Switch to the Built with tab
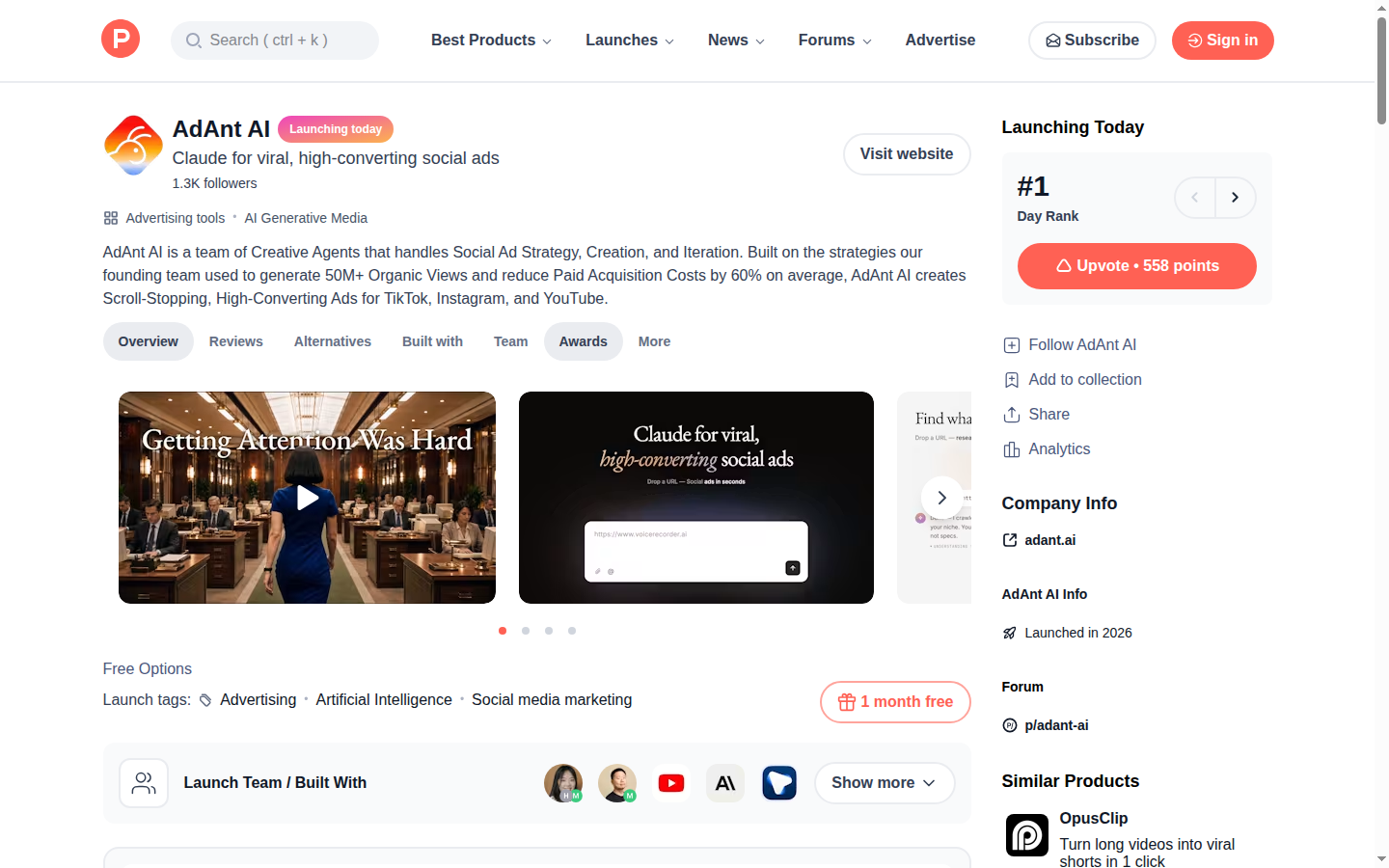Screen dimensions: 1389x868 pyautogui.click(x=432, y=341)
